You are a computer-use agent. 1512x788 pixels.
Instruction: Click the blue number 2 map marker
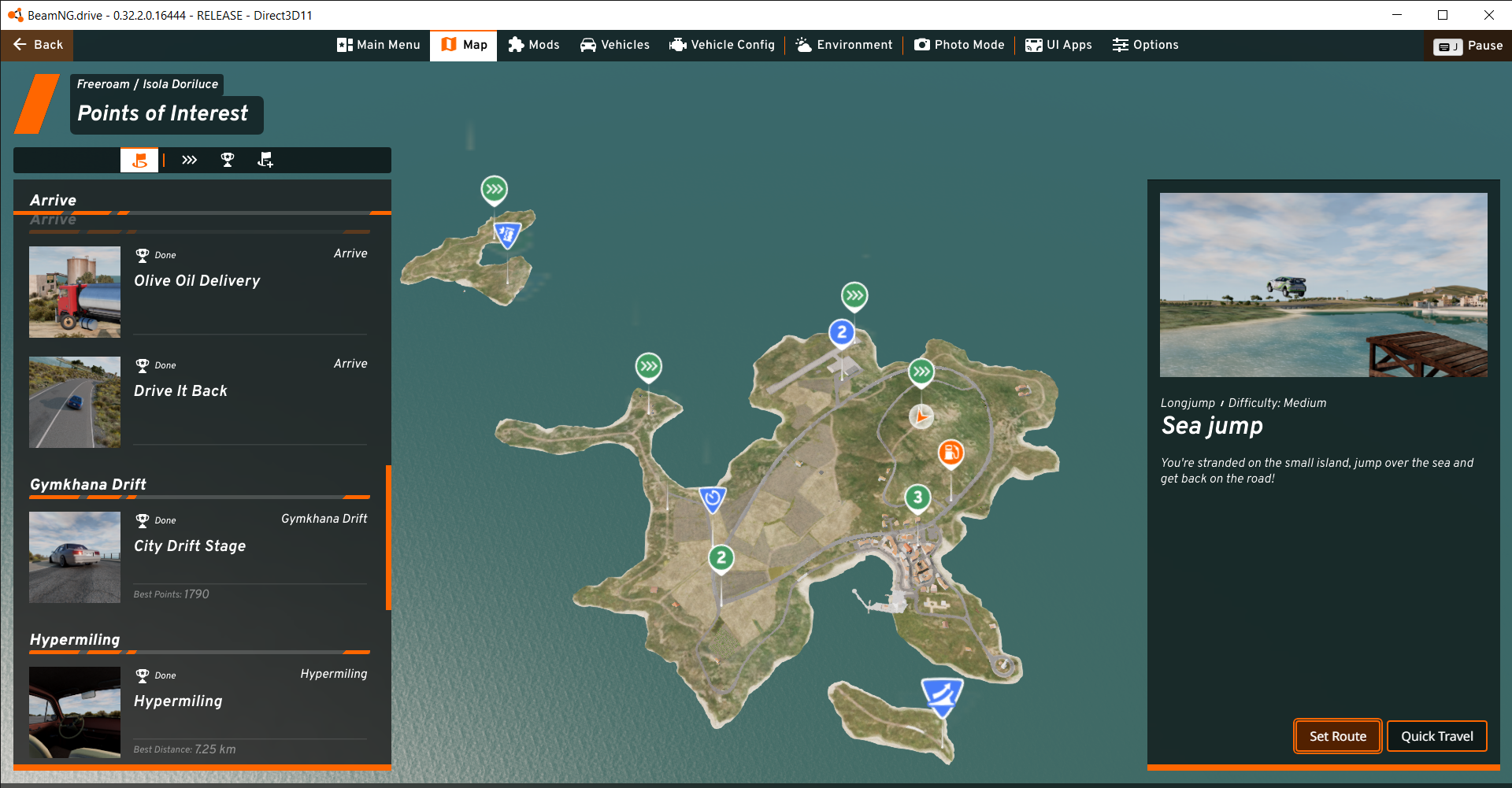pyautogui.click(x=842, y=333)
